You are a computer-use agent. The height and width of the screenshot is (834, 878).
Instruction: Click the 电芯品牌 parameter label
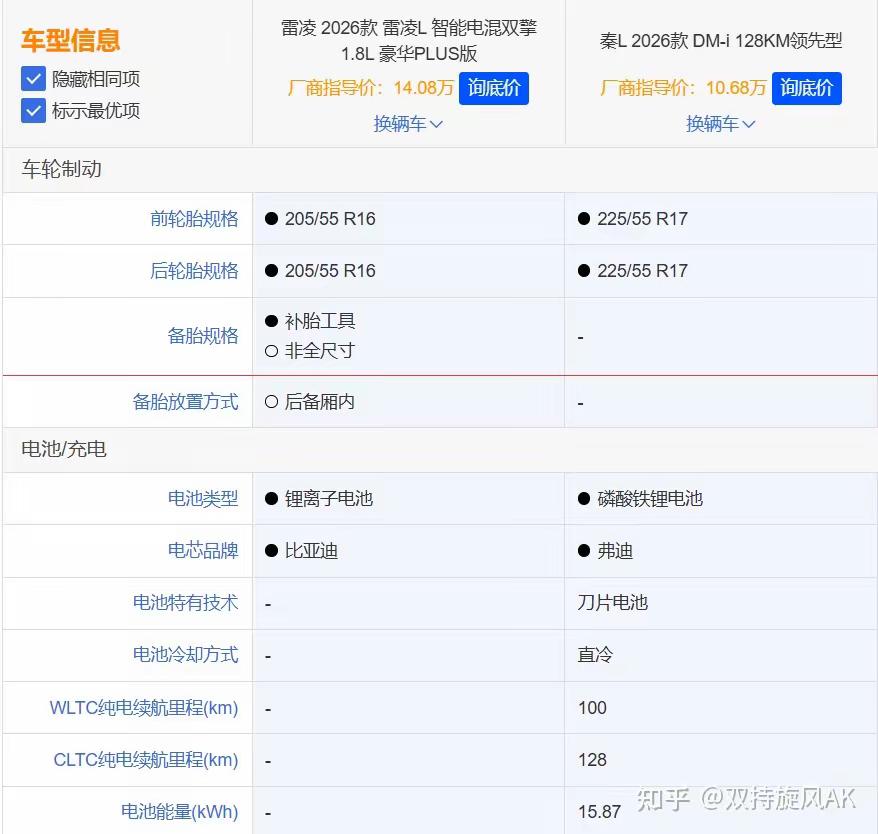[x=203, y=550]
